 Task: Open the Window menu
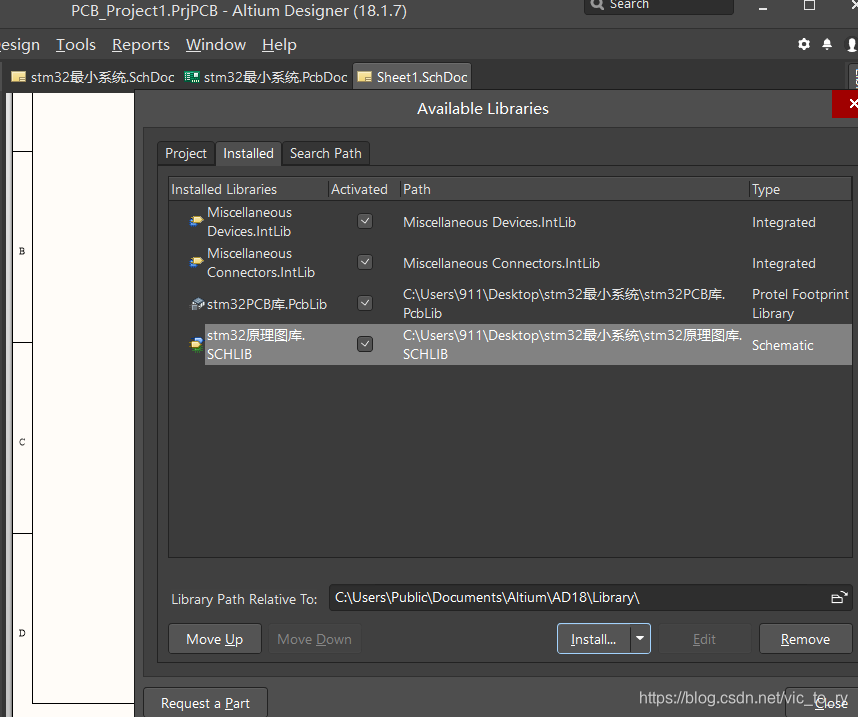tap(216, 45)
